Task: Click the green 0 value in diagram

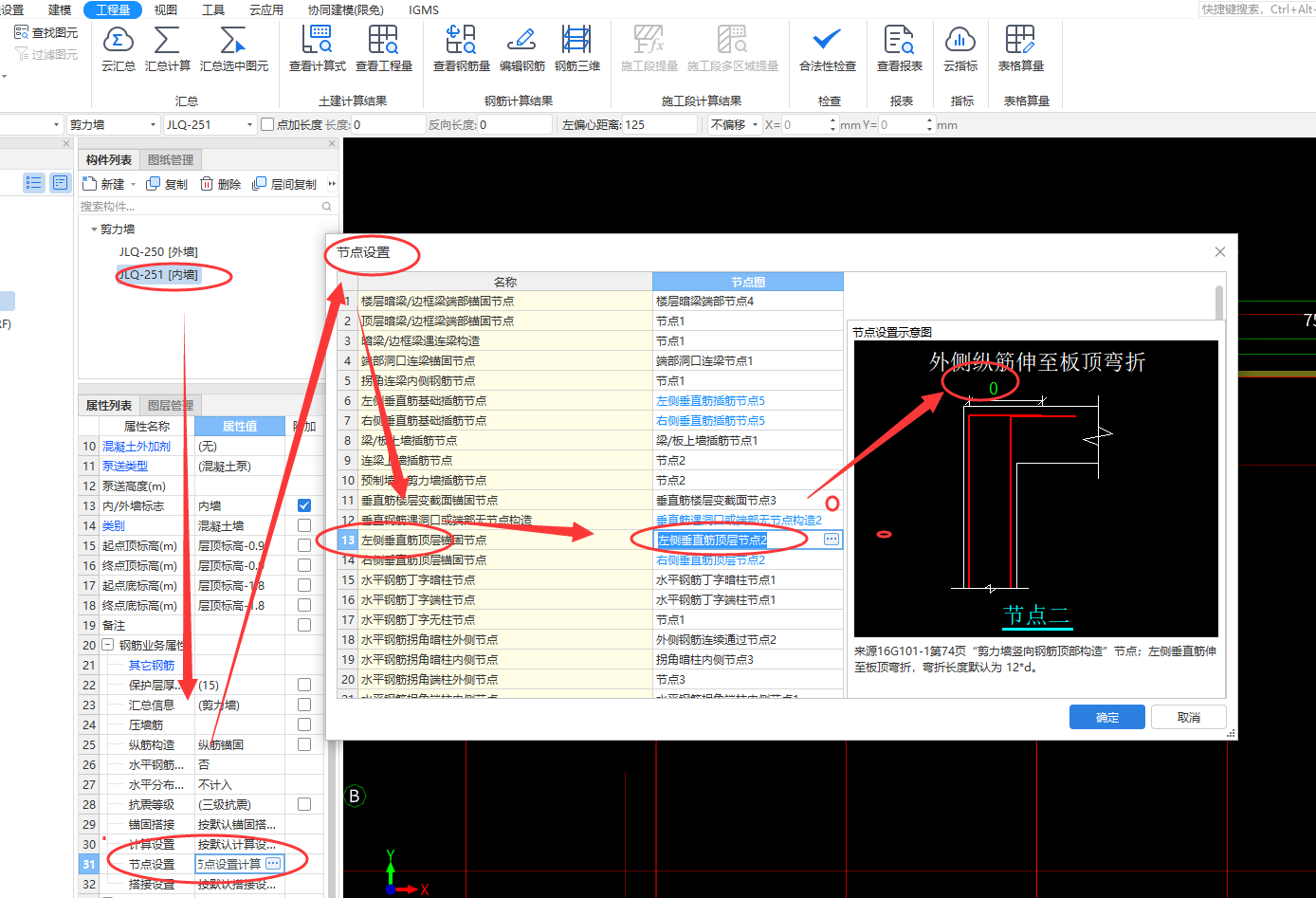Action: click(x=993, y=388)
